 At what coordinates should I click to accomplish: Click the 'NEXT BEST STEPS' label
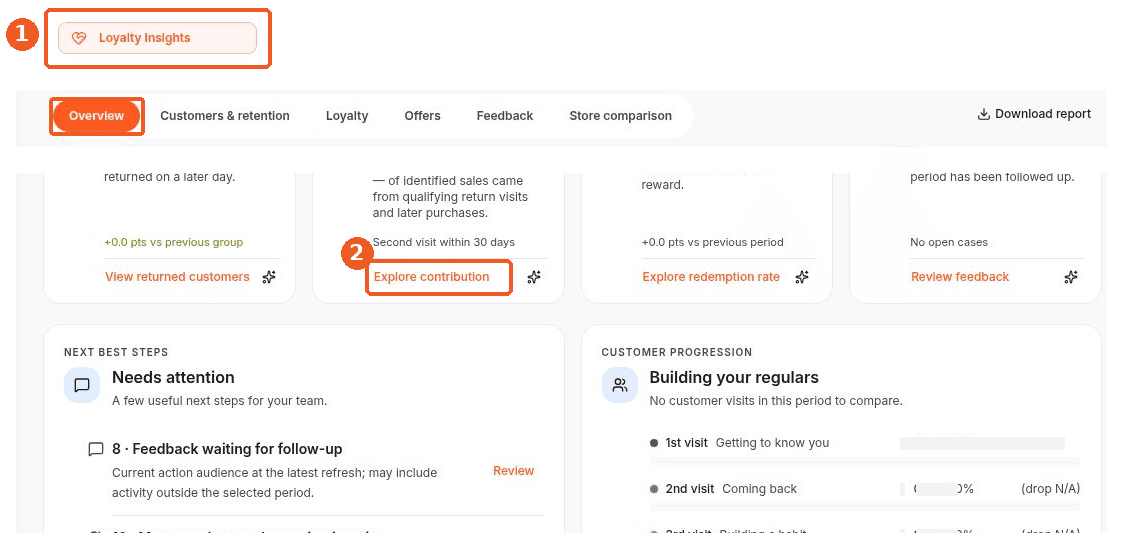[116, 352]
